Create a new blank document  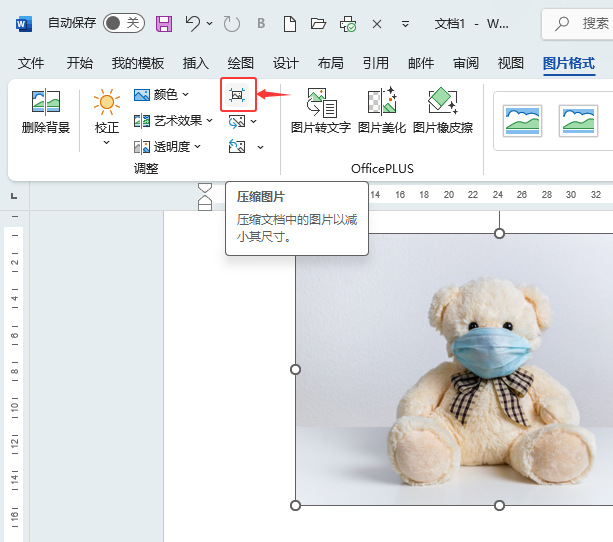290,24
